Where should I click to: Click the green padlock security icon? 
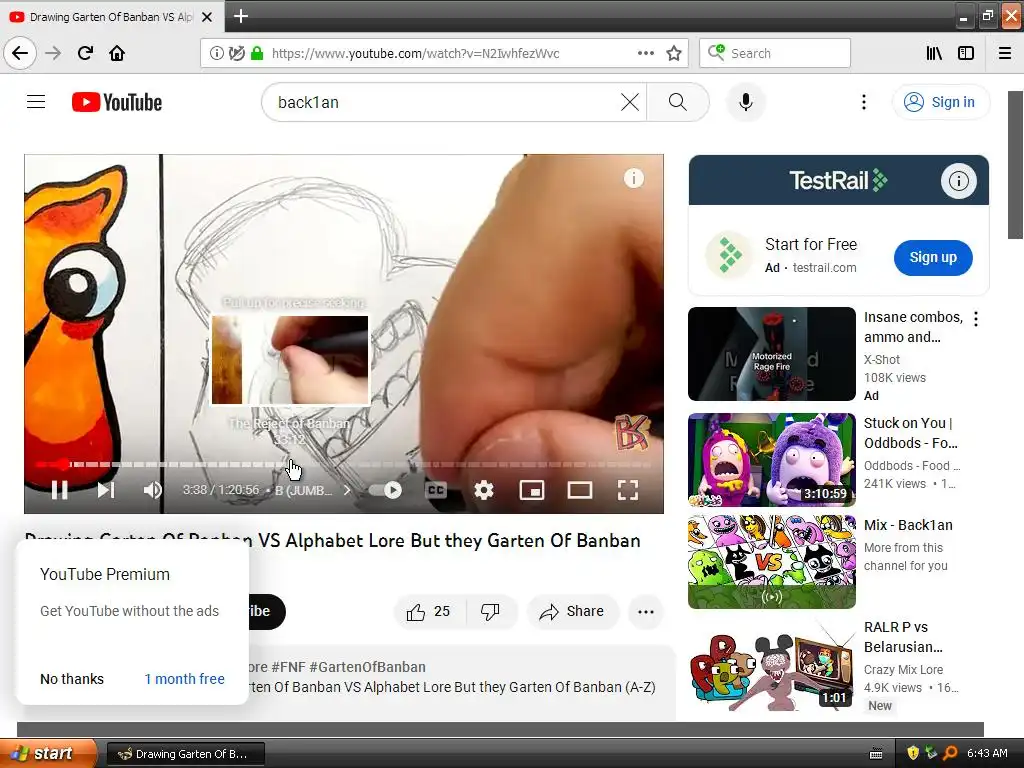click(x=257, y=53)
